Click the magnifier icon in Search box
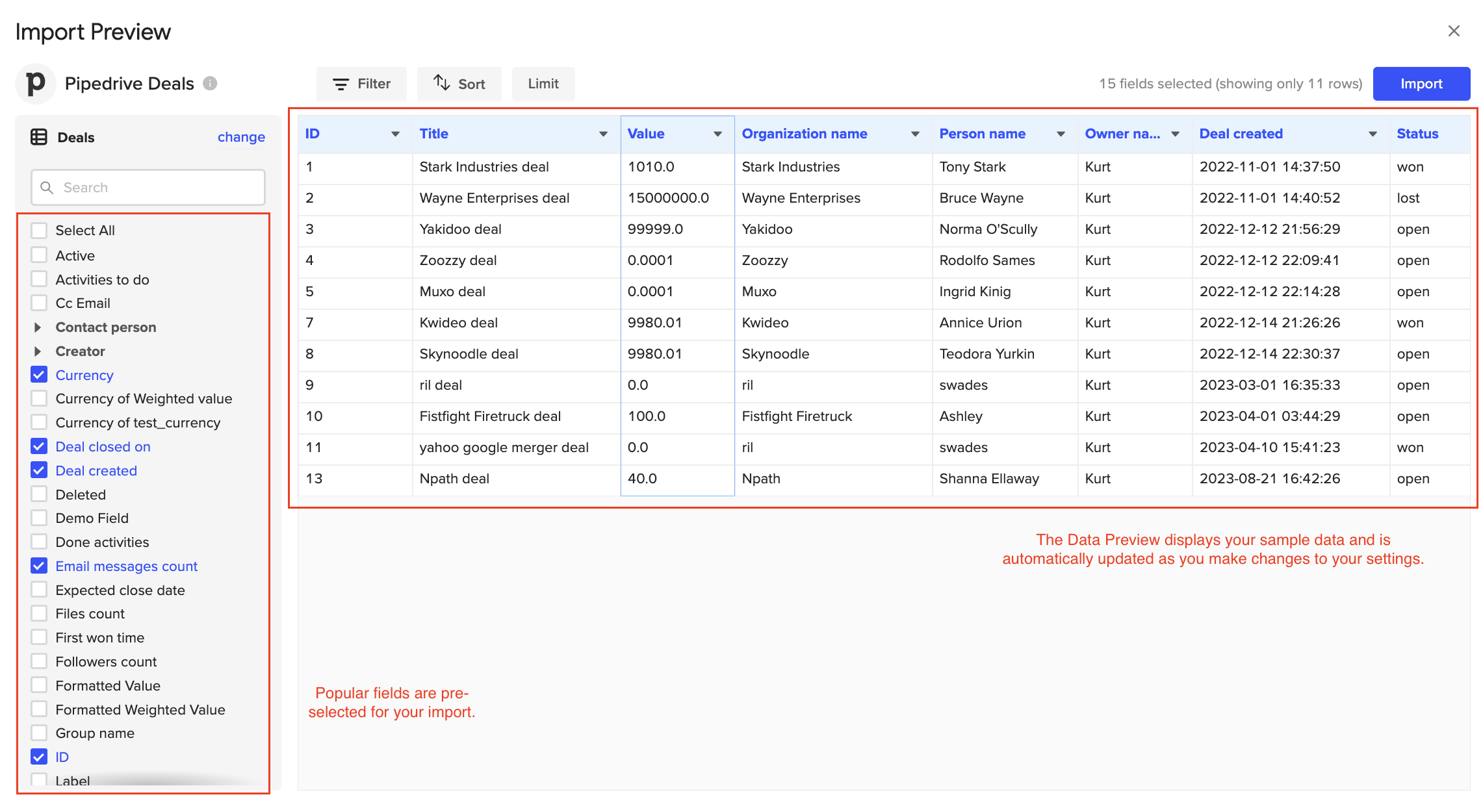Image resolution: width=1483 pixels, height=812 pixels. (x=47, y=188)
